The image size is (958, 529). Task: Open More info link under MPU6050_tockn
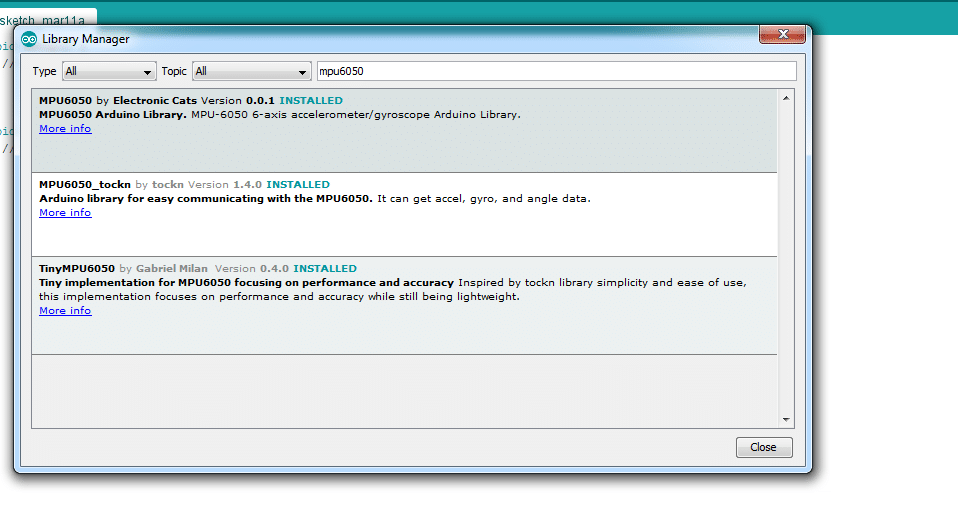65,213
